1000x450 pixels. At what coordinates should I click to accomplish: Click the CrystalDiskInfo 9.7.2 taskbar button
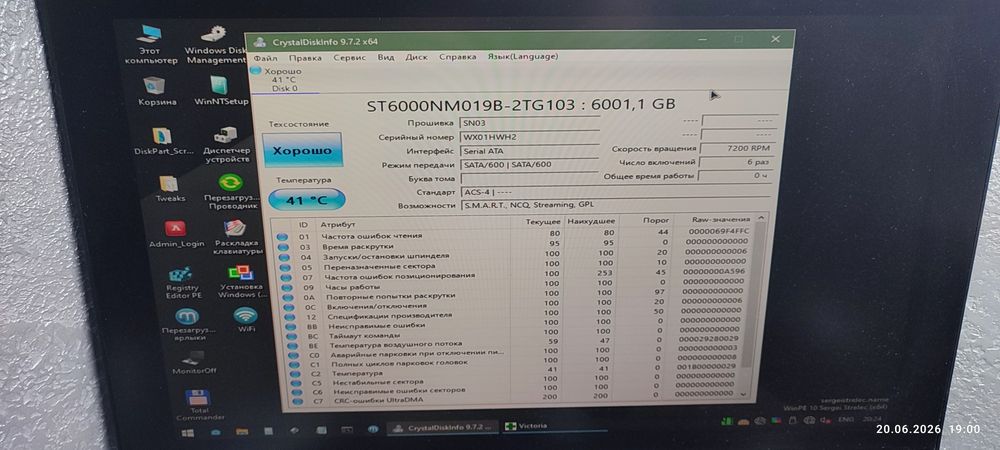tap(443, 427)
